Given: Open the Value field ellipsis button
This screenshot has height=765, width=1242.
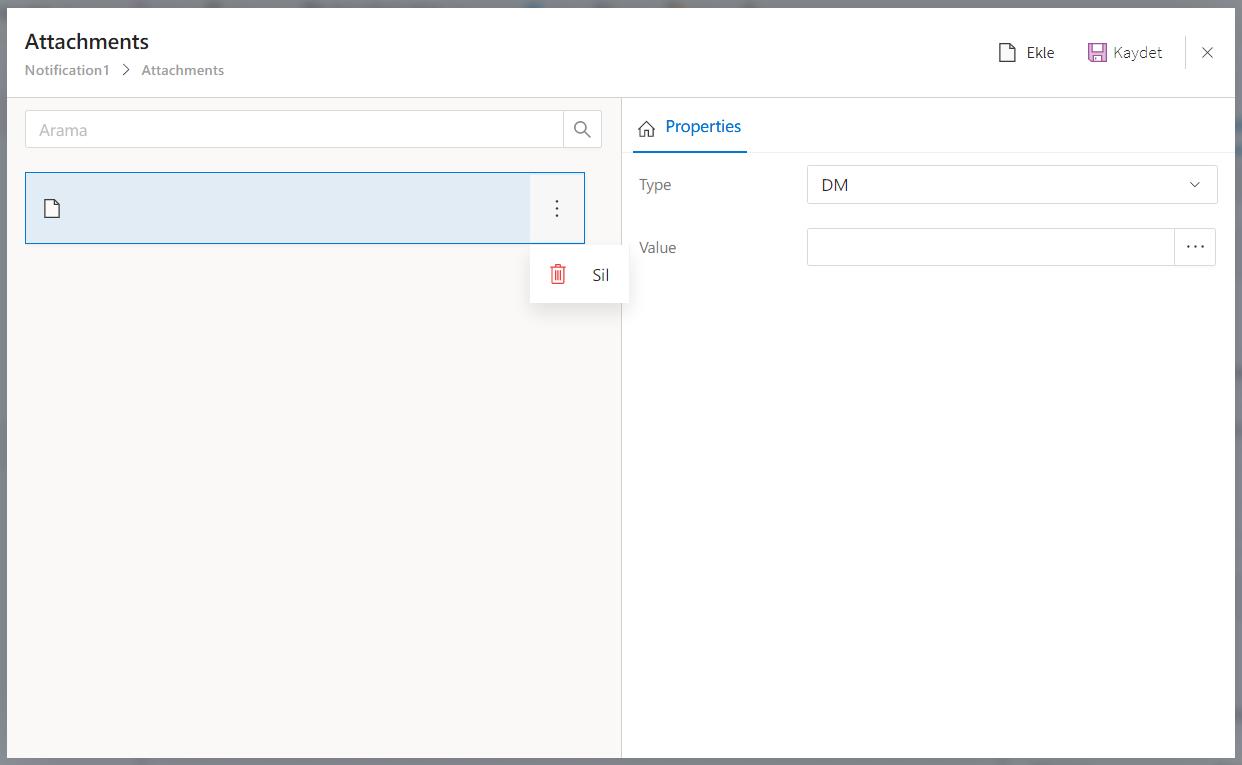Looking at the screenshot, I should tap(1195, 247).
